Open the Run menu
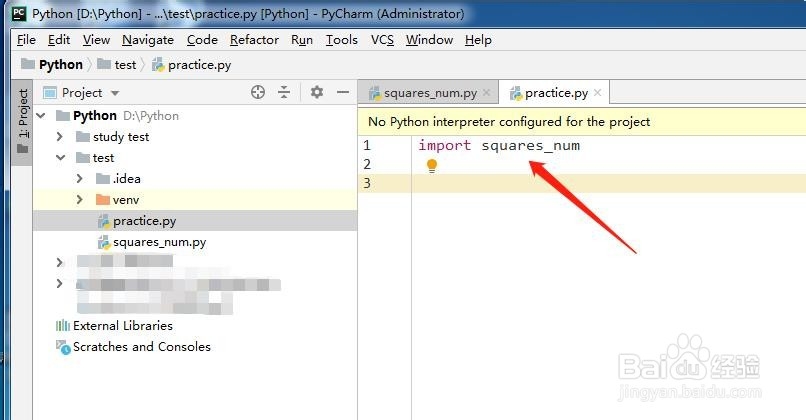This screenshot has width=806, height=420. (302, 40)
